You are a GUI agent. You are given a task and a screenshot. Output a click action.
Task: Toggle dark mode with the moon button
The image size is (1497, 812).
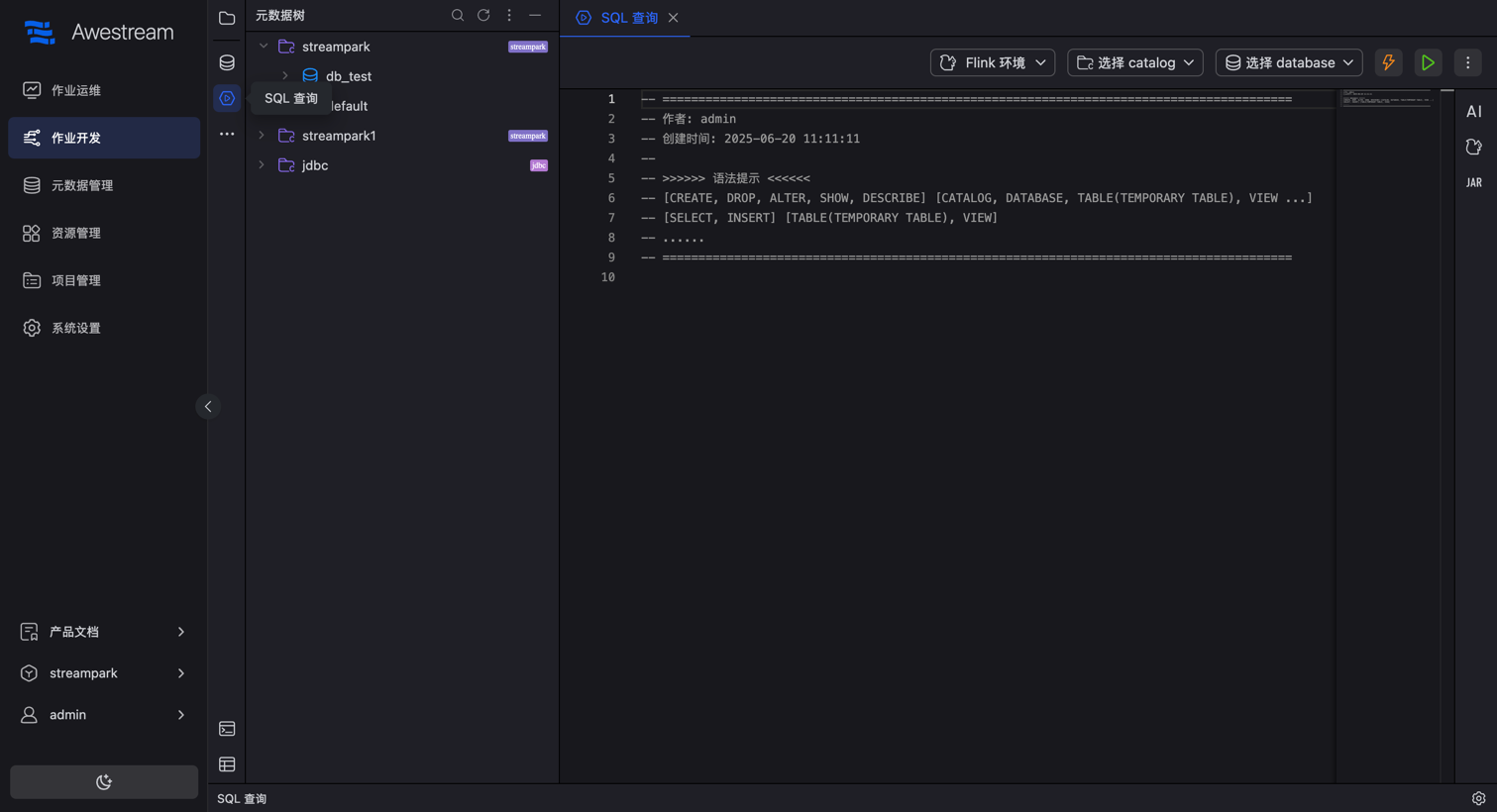(x=104, y=782)
